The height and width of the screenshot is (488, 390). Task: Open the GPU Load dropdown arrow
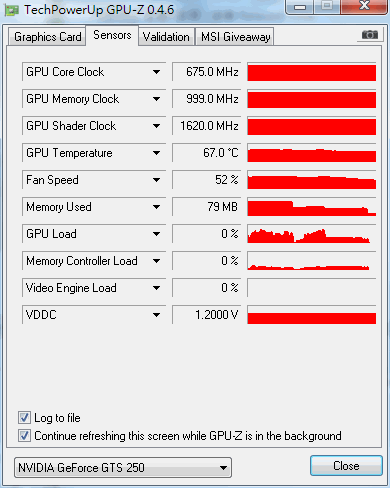coord(156,234)
